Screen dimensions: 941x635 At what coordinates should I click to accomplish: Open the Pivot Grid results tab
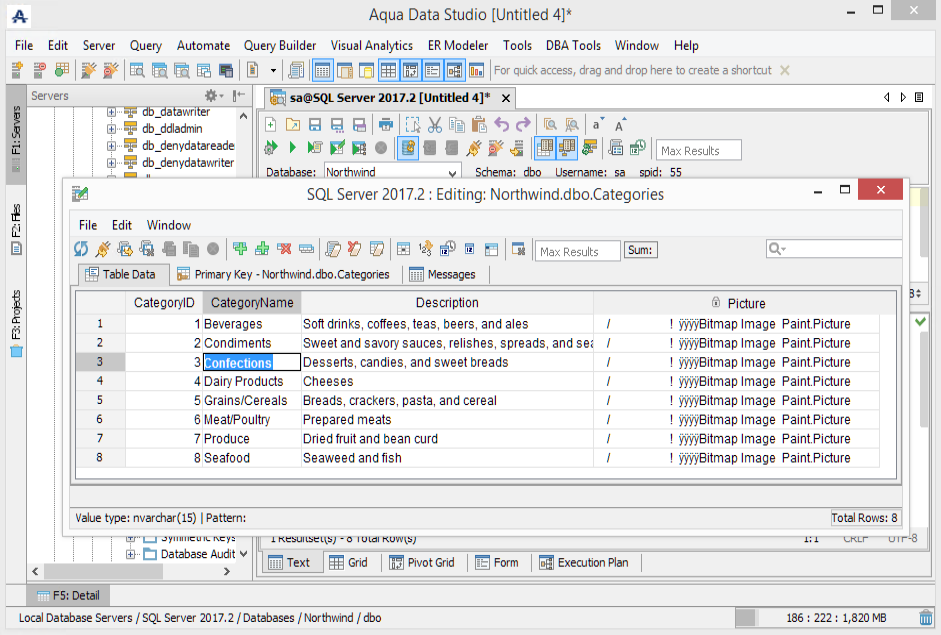click(421, 562)
